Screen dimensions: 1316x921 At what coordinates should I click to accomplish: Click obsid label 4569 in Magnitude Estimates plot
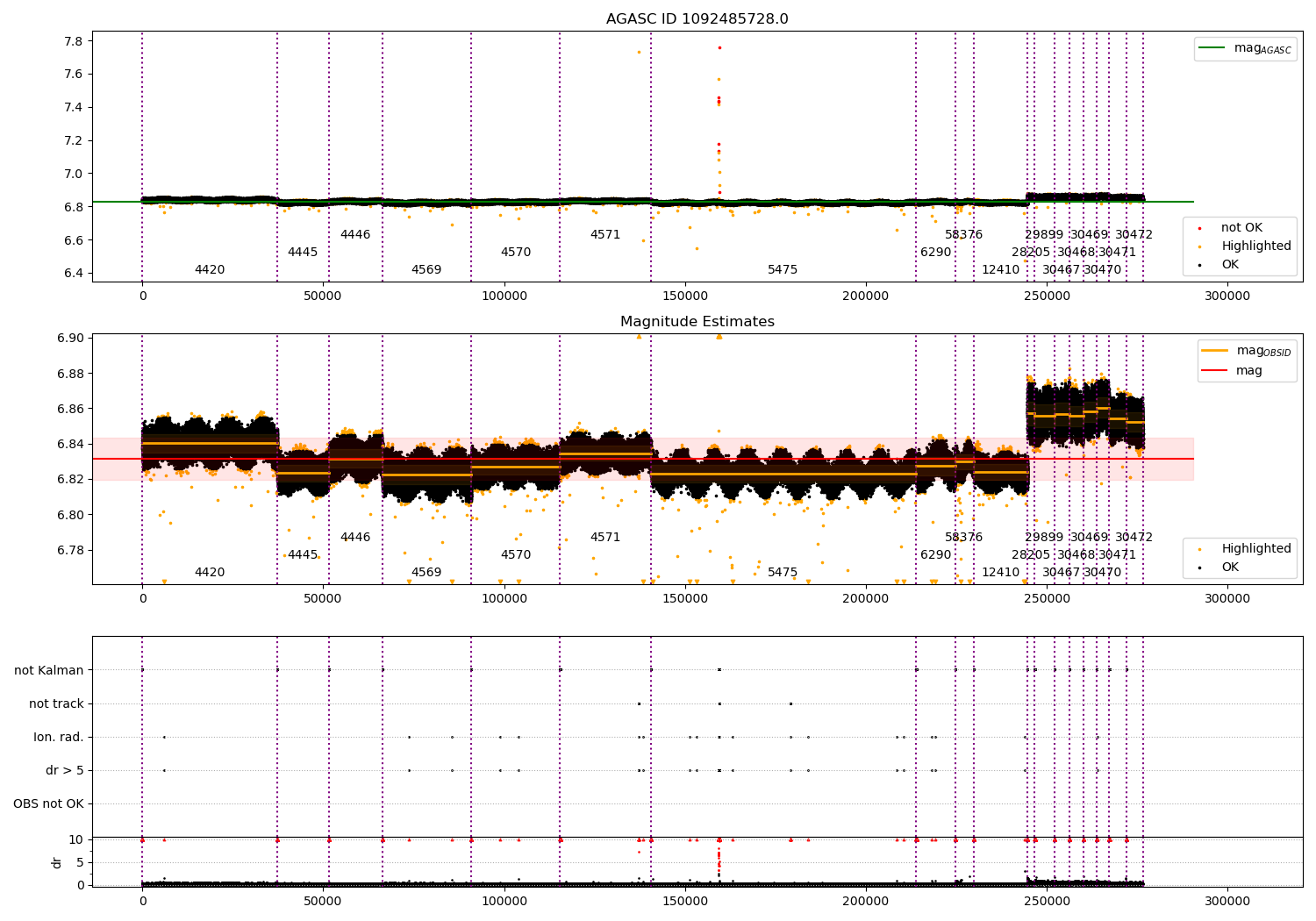[426, 573]
